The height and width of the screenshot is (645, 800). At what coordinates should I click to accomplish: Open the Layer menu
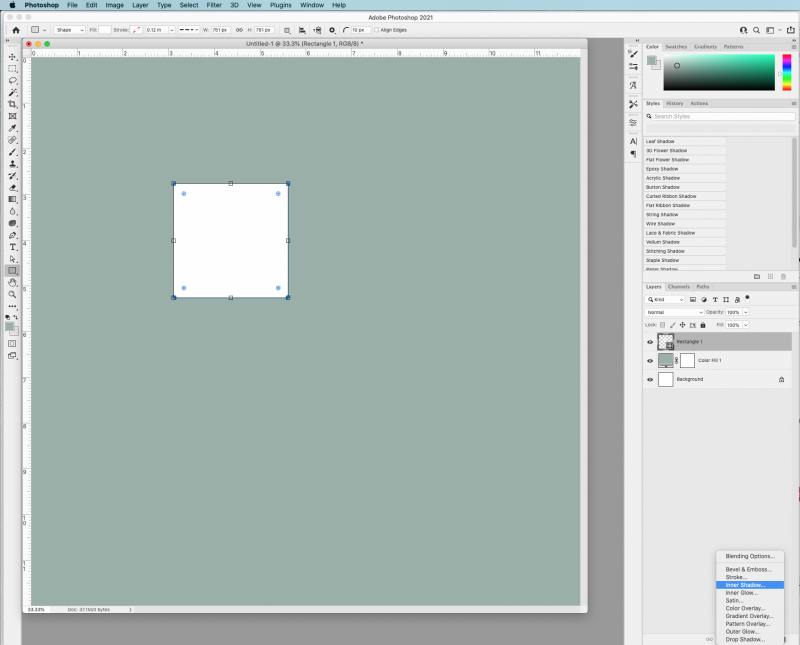click(140, 5)
